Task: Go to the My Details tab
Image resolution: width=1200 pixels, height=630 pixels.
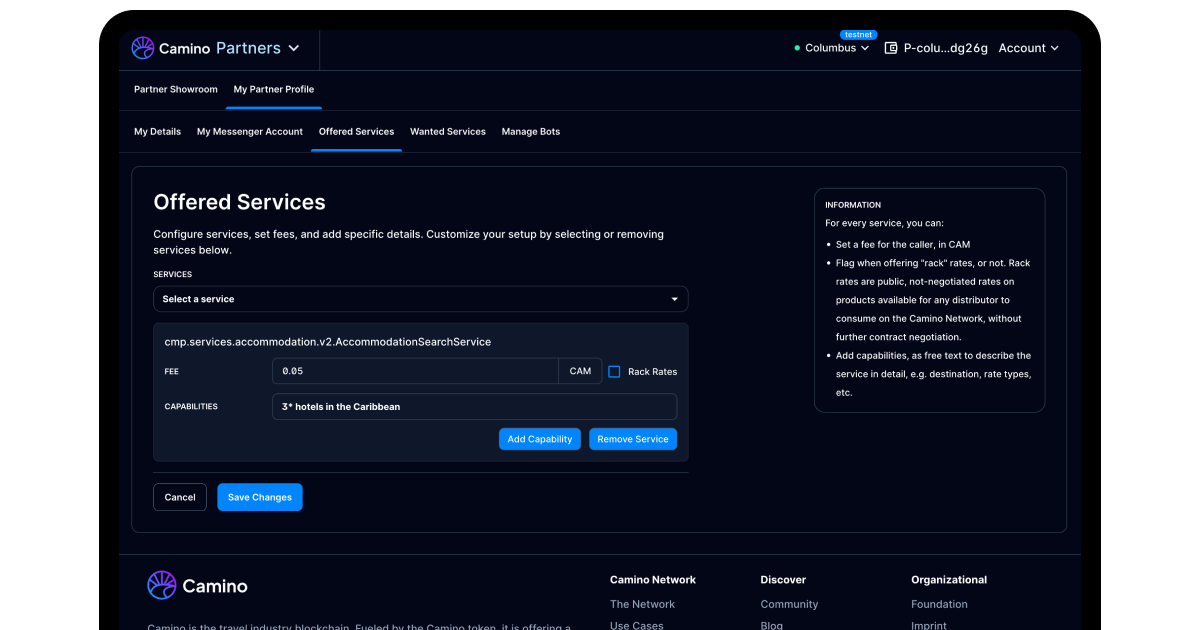Action: coord(158,131)
